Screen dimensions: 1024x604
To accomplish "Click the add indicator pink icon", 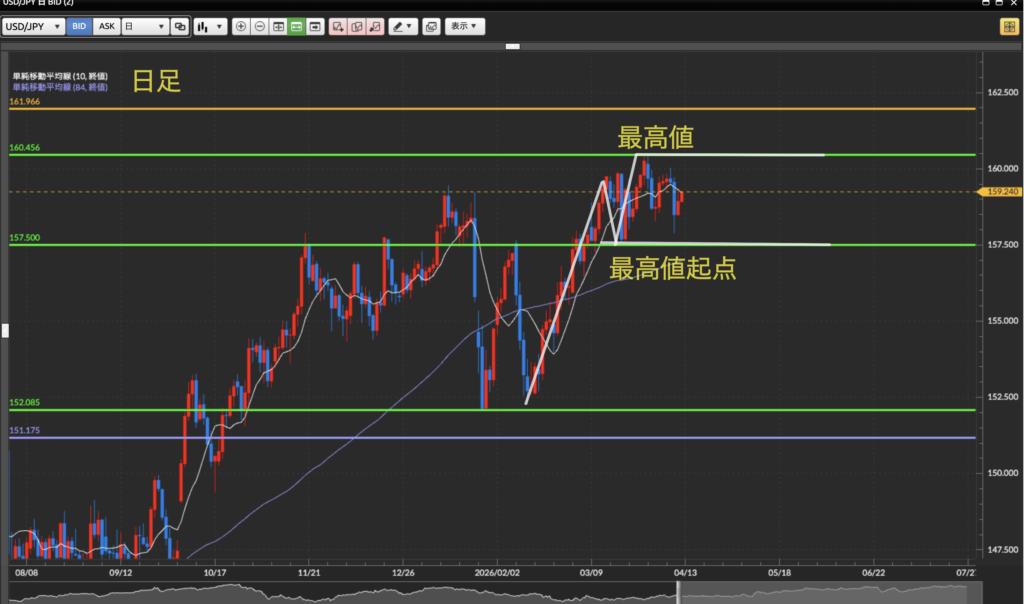I will [337, 27].
